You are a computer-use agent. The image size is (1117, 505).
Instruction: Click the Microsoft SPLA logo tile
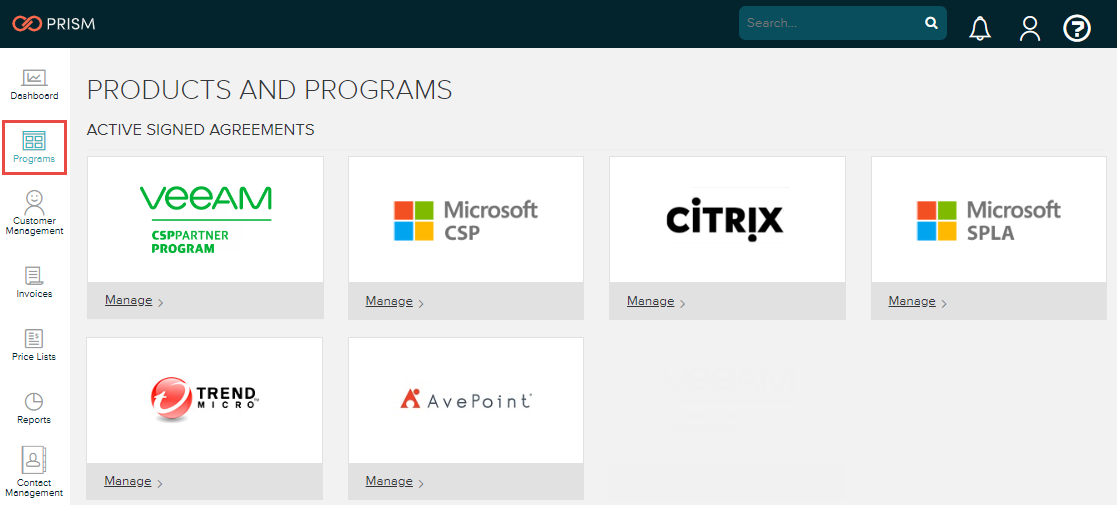point(989,219)
